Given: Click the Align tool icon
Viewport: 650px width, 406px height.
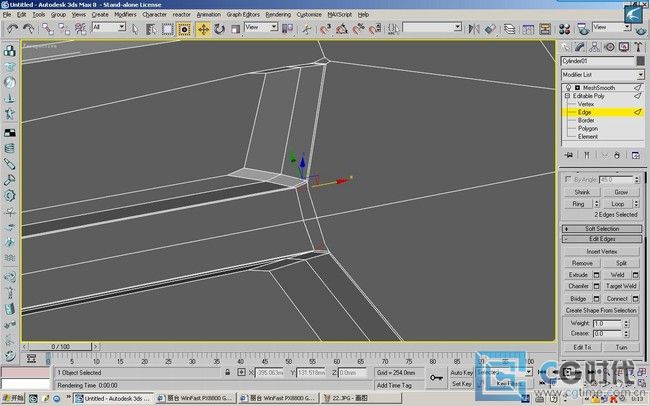Looking at the screenshot, I should [490, 29].
